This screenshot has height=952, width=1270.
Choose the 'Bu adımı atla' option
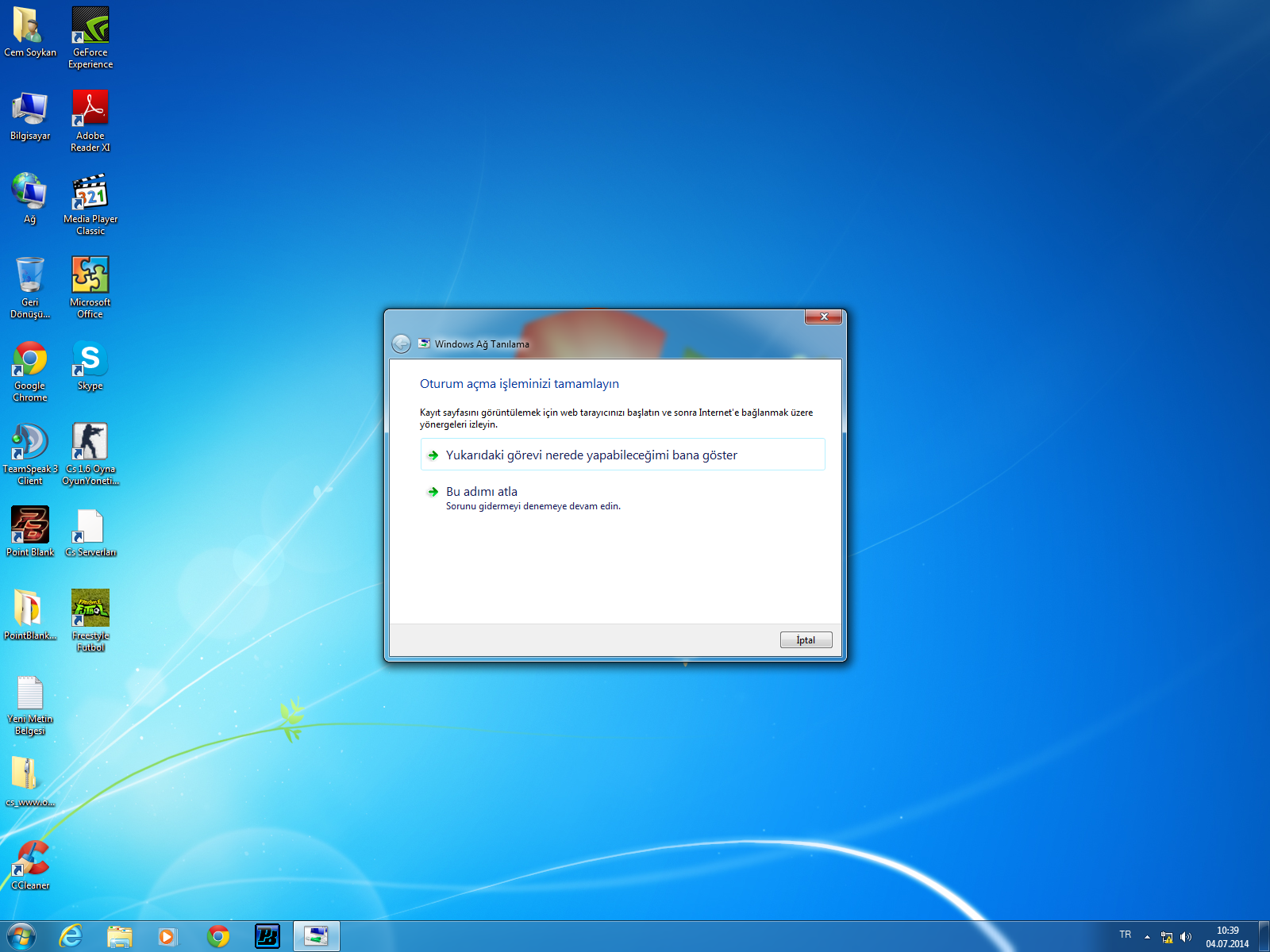481,492
